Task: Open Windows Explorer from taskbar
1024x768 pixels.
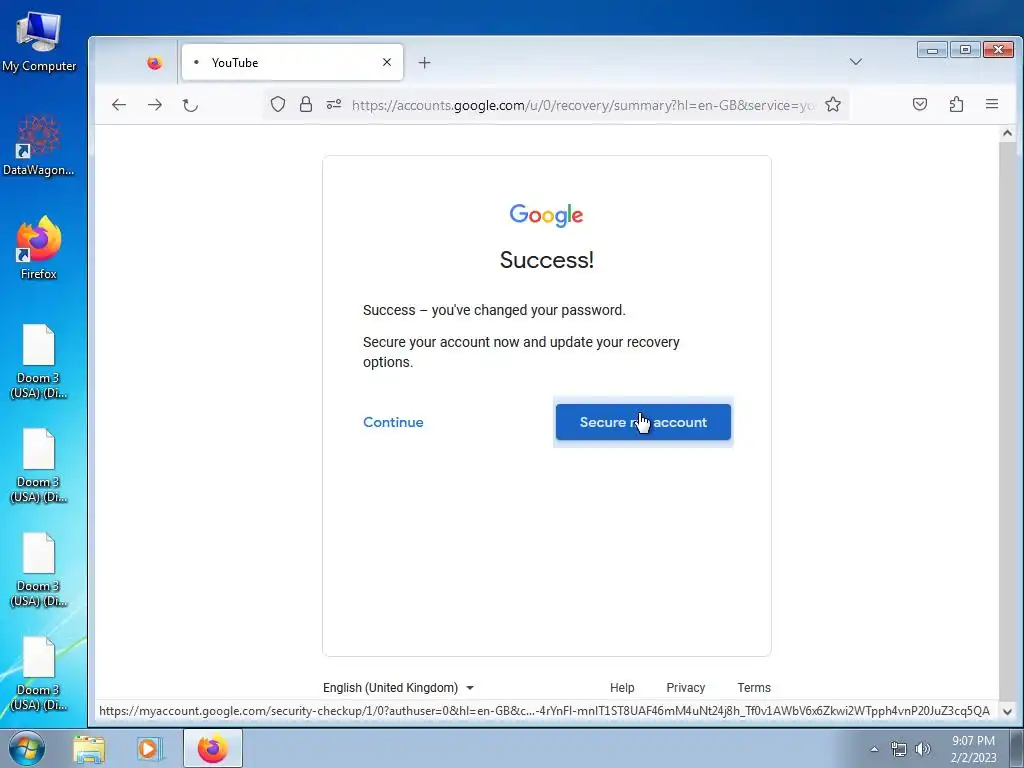Action: click(x=89, y=749)
